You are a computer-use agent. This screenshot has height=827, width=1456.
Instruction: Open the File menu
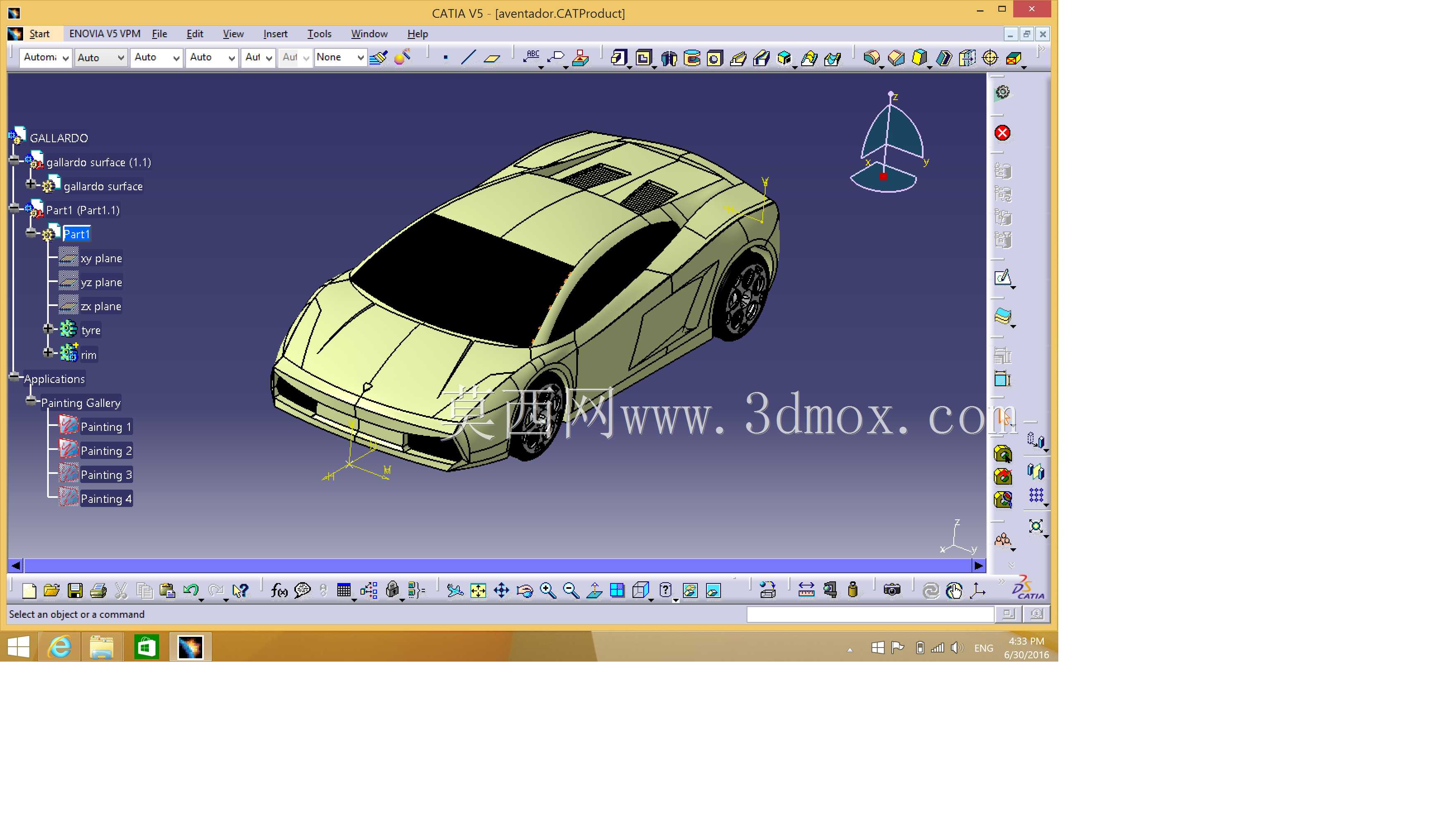pos(160,34)
